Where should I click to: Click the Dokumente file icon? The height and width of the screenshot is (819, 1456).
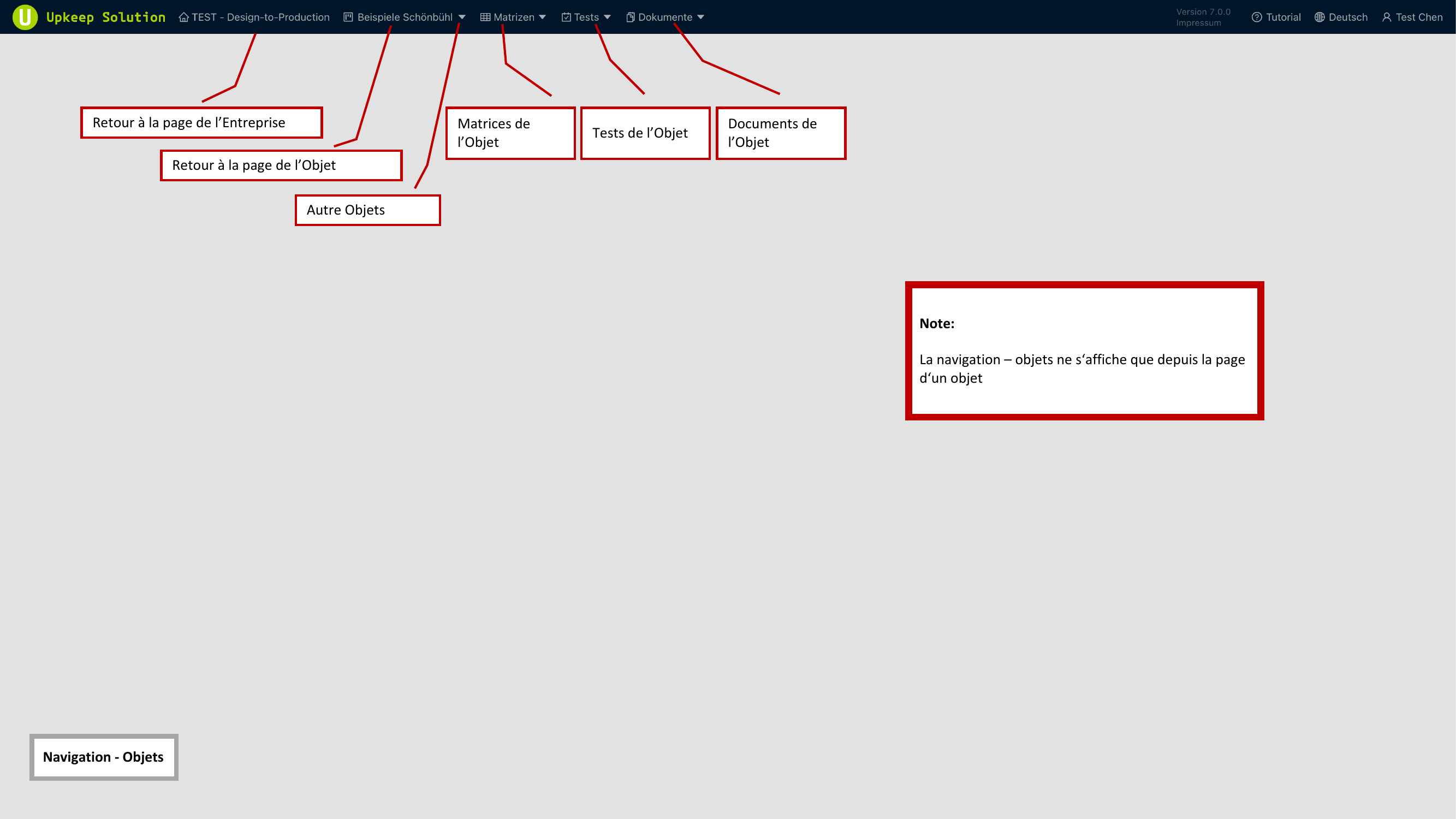630,17
